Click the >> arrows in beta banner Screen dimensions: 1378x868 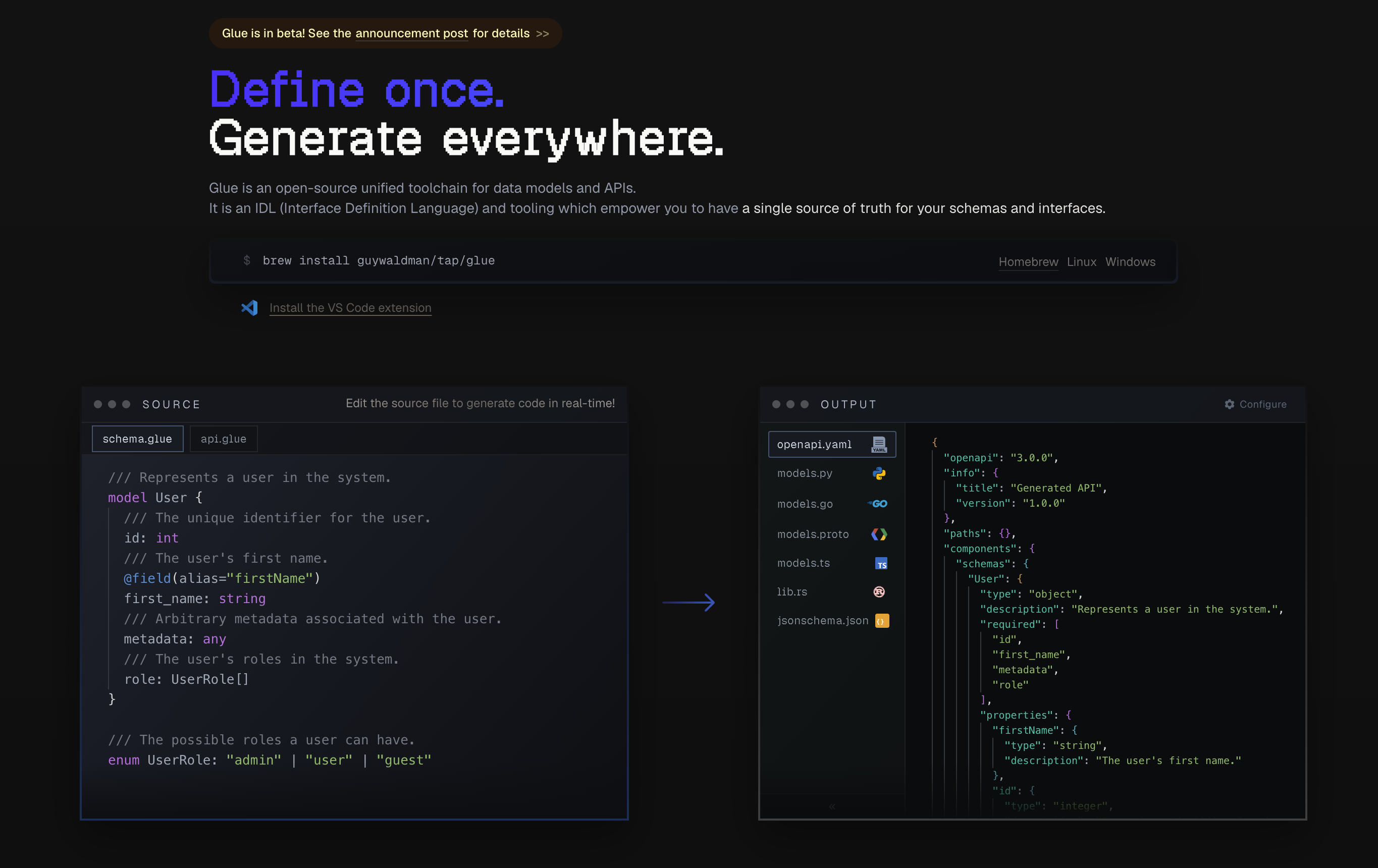(543, 34)
